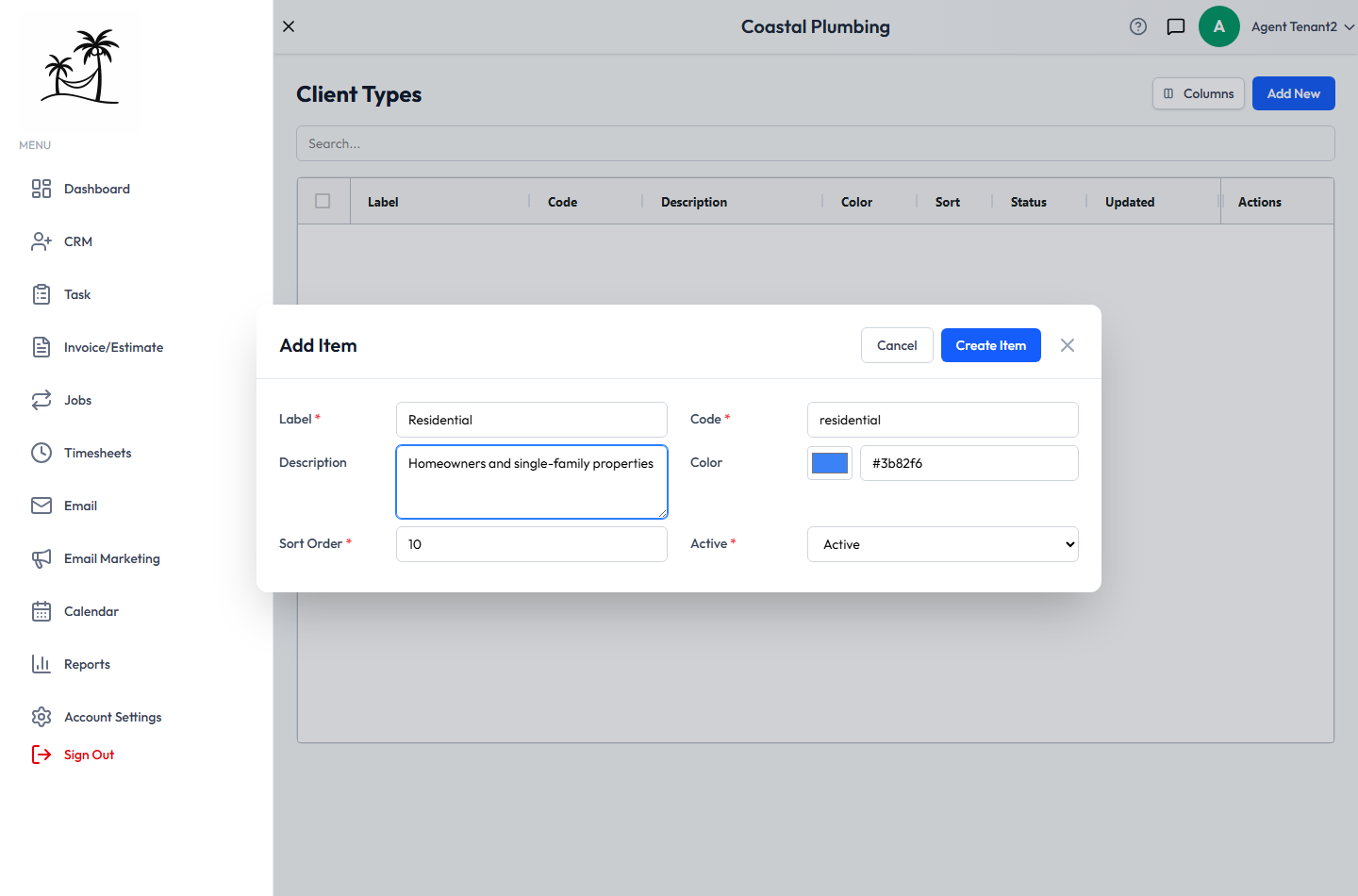Click the Code input field
Image resolution: width=1358 pixels, height=896 pixels.
point(943,420)
